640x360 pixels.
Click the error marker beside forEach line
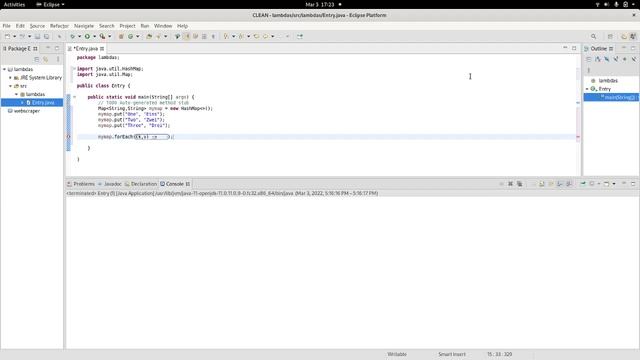pos(69,137)
